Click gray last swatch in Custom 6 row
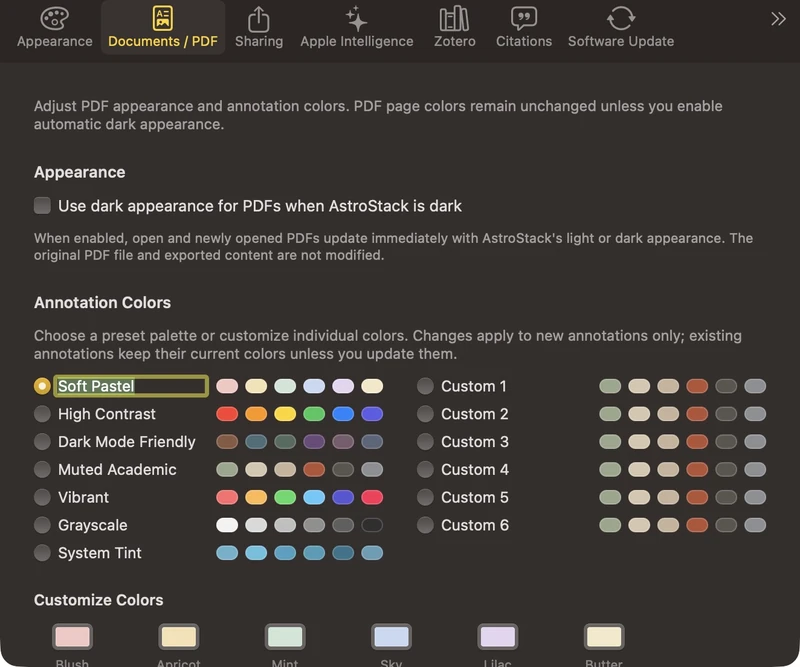The height and width of the screenshot is (667, 800). pos(755,525)
